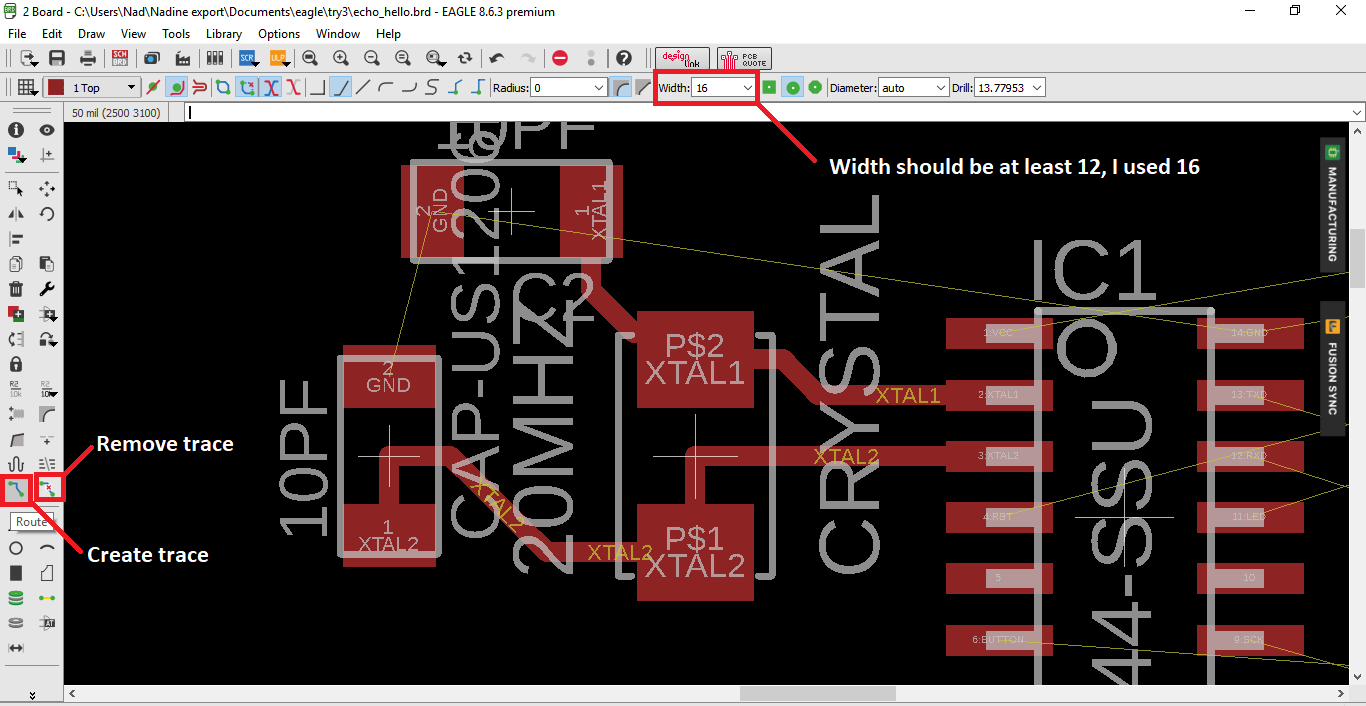The width and height of the screenshot is (1366, 706).
Task: Click the dark red layer color swatch
Action: pyautogui.click(x=56, y=87)
